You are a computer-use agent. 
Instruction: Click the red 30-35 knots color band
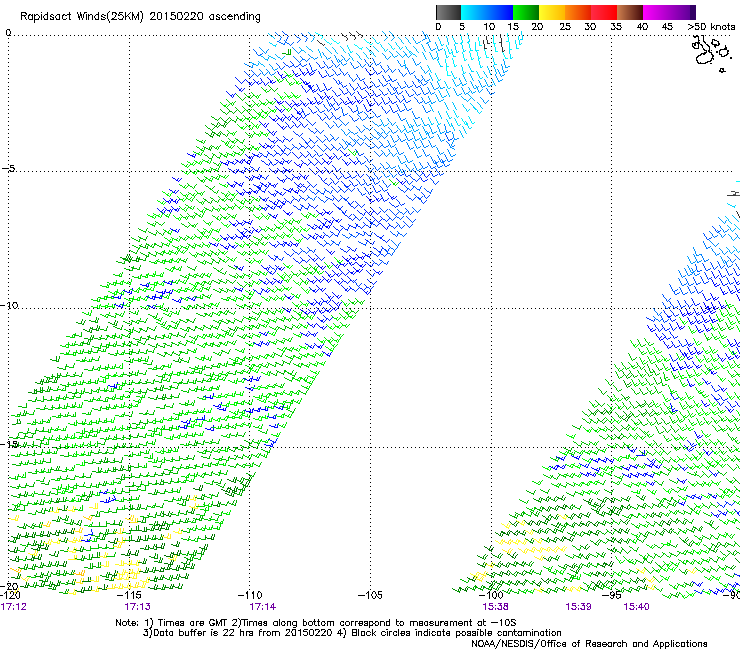[x=604, y=12]
